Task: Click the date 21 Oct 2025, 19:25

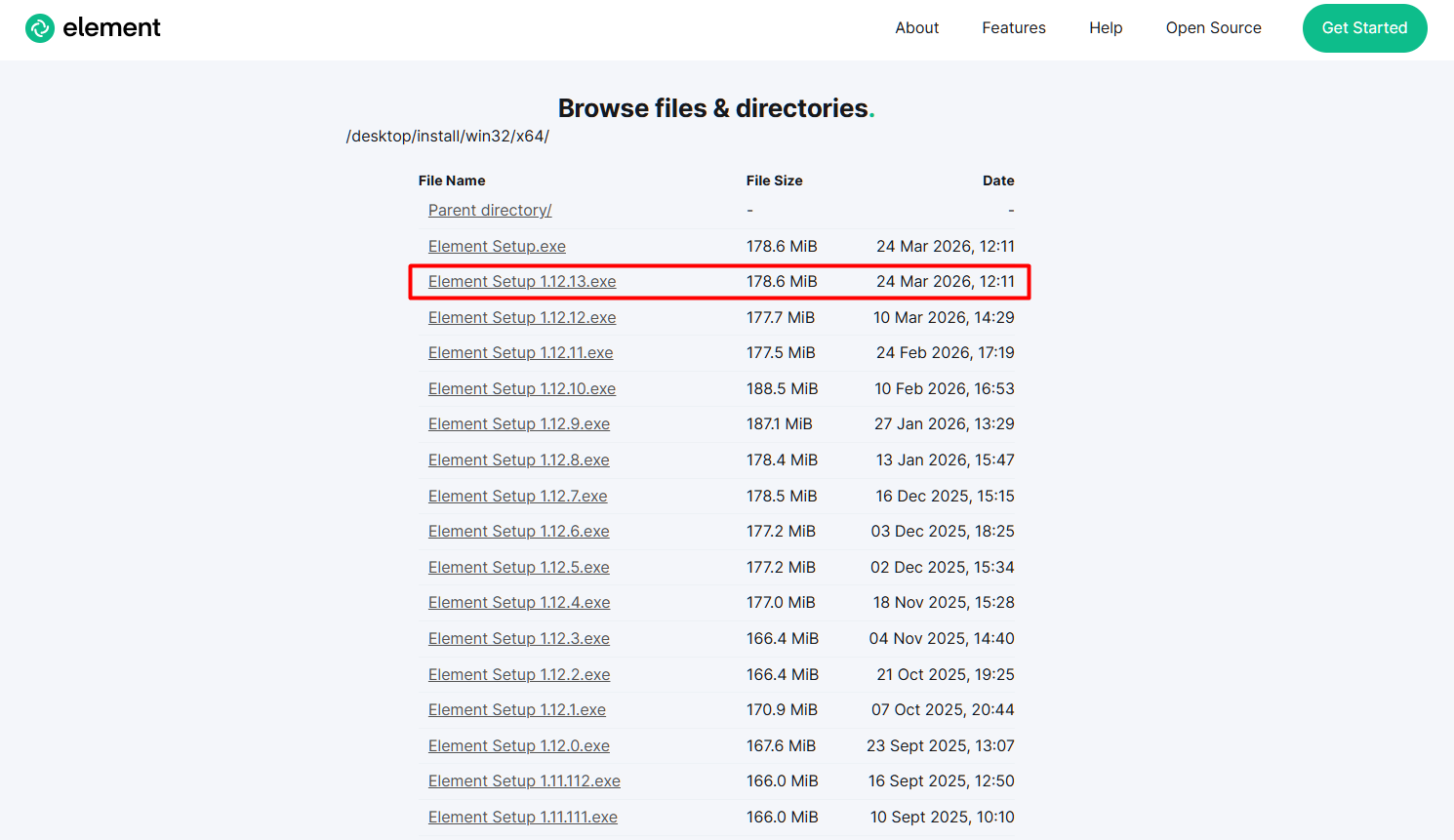Action: coord(946,675)
